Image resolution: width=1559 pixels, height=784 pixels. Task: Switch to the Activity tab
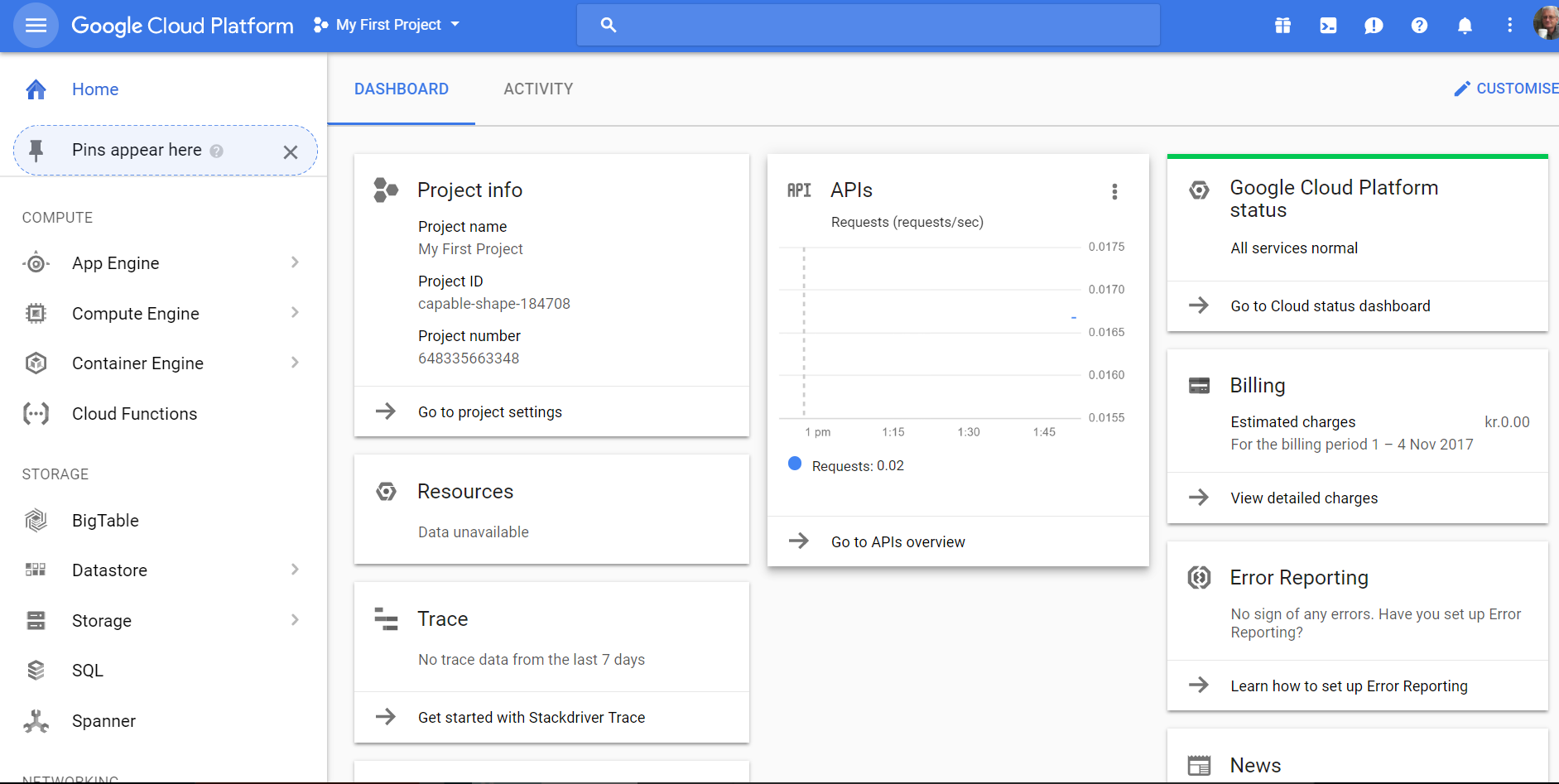[x=538, y=89]
